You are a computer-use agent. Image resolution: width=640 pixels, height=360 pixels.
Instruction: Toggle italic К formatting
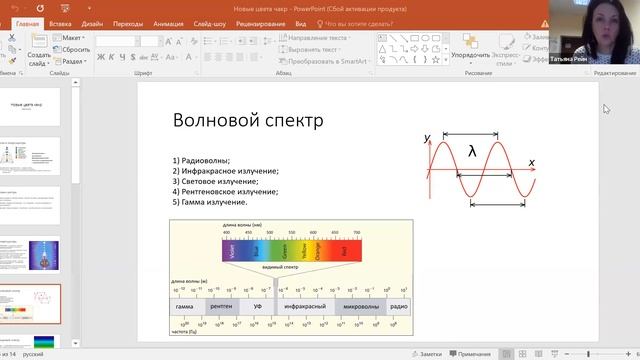(111, 57)
